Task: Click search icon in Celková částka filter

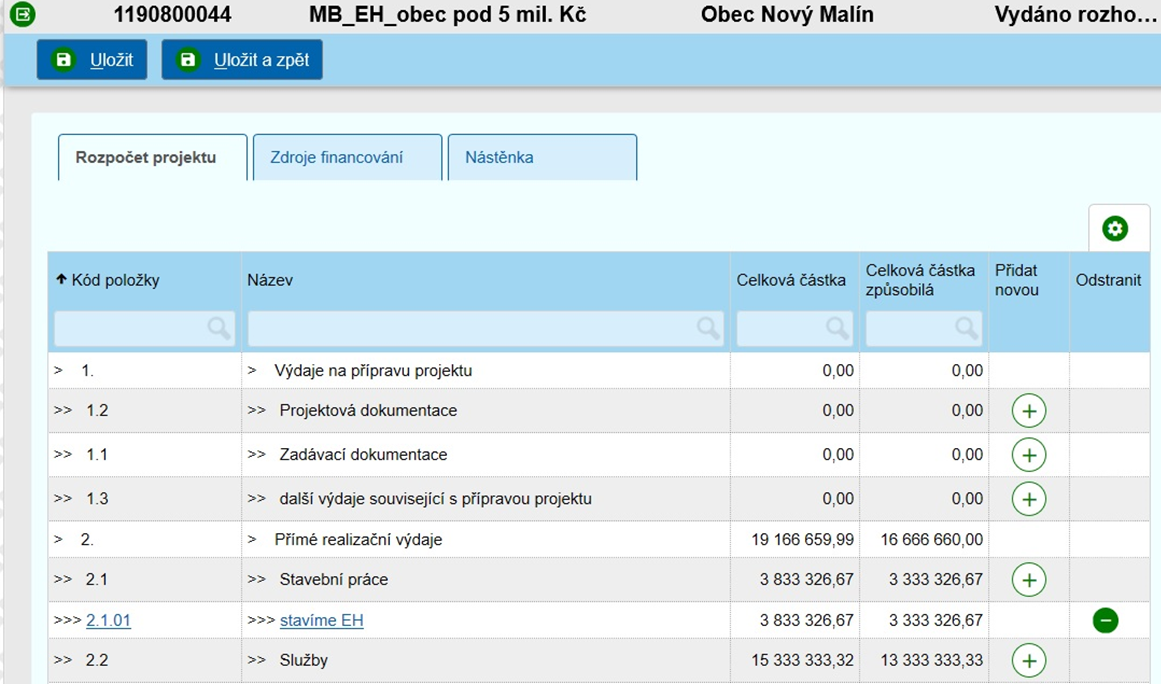Action: click(837, 328)
